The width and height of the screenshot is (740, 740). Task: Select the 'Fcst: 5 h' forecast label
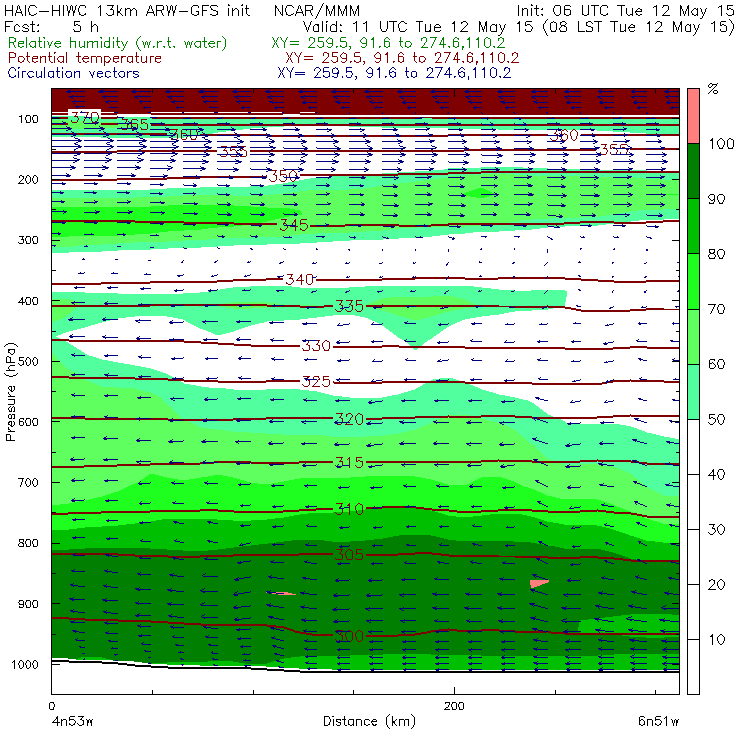(x=51, y=26)
